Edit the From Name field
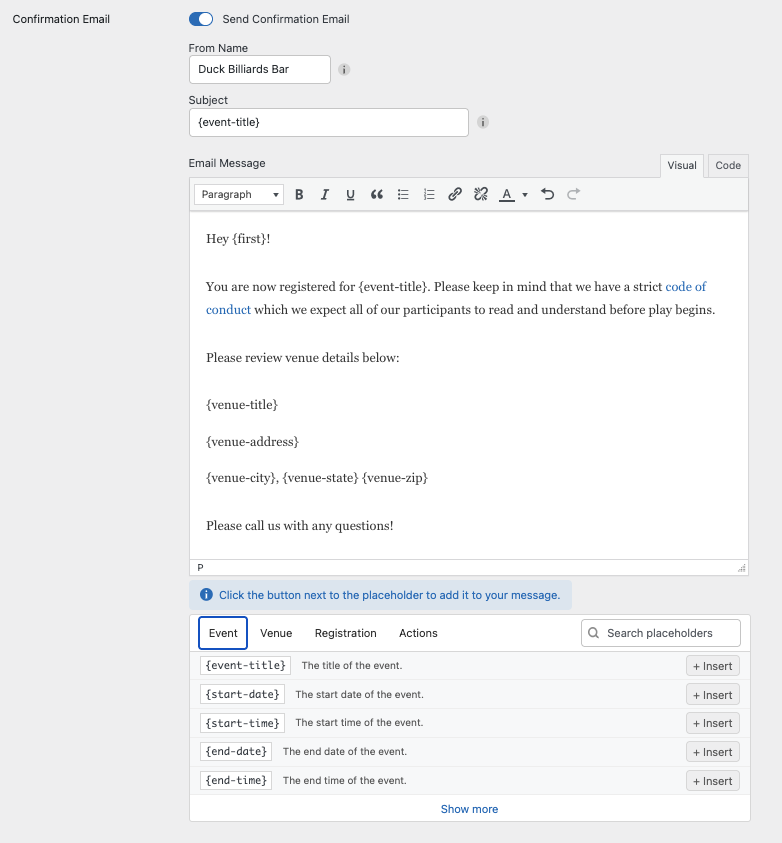782x843 pixels. click(260, 69)
